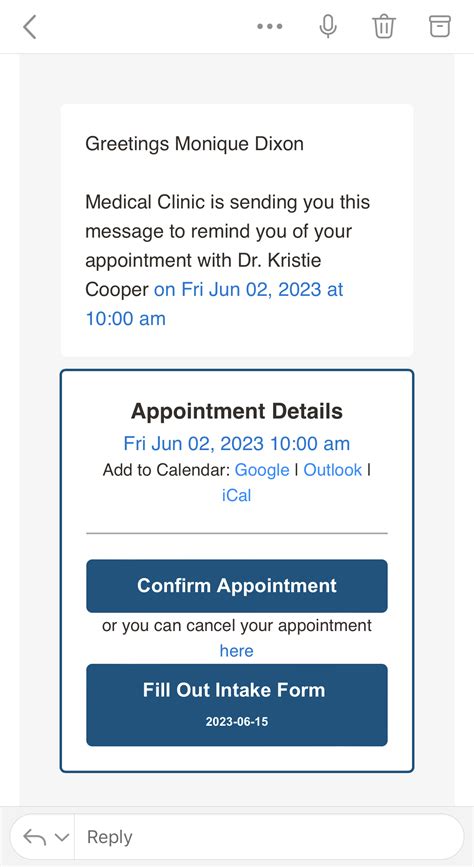The width and height of the screenshot is (474, 867).
Task: Open the three-dot more options menu
Action: coord(270,26)
